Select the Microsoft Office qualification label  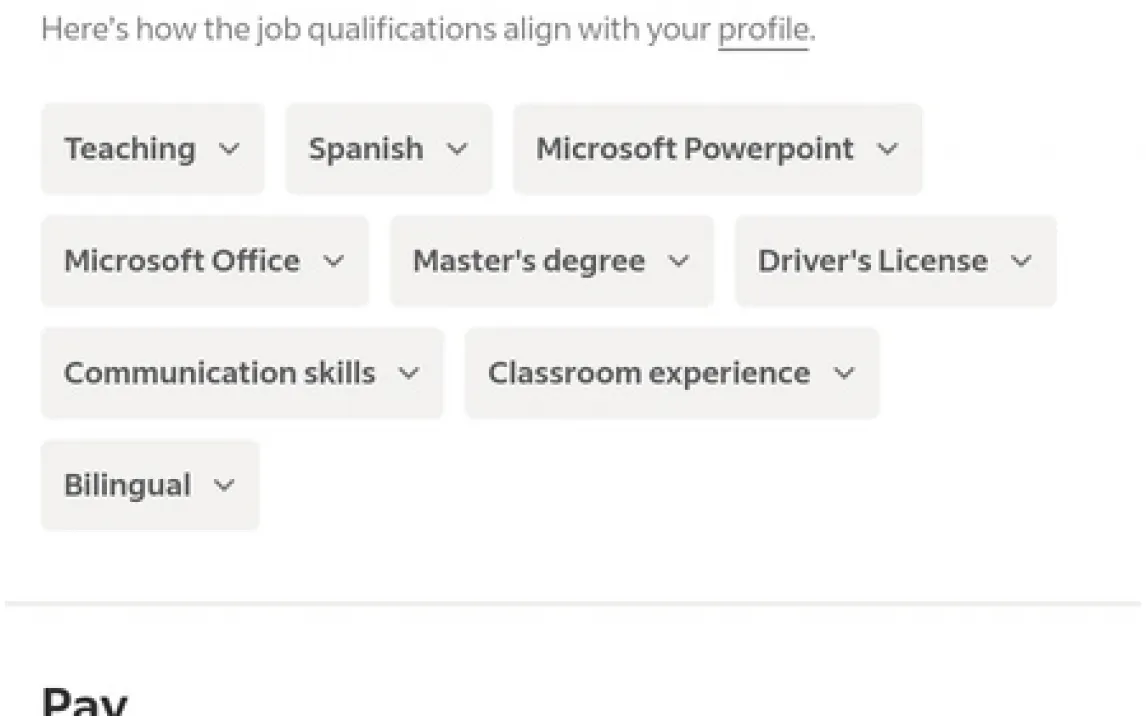click(182, 261)
